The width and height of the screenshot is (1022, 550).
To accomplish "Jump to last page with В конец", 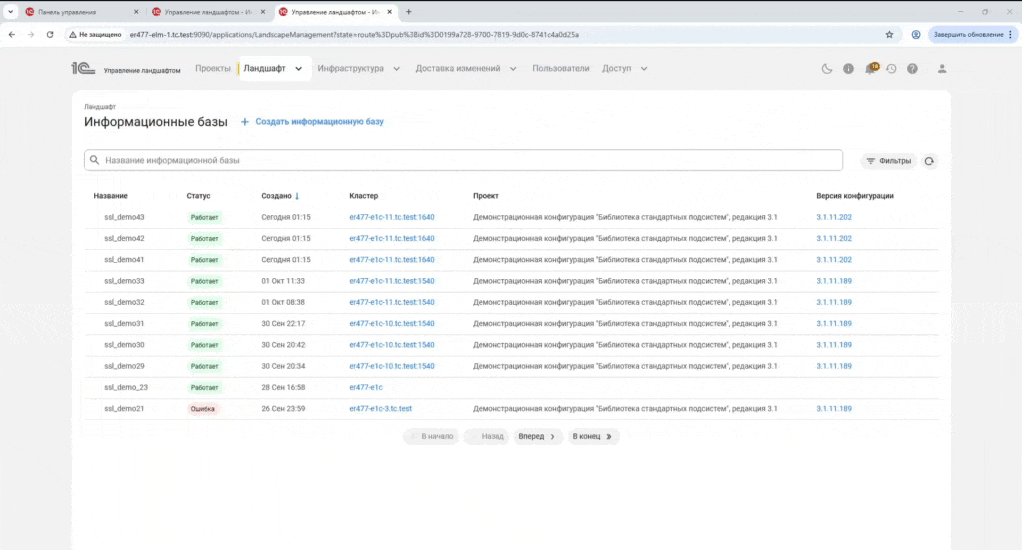I will click(x=592, y=437).
